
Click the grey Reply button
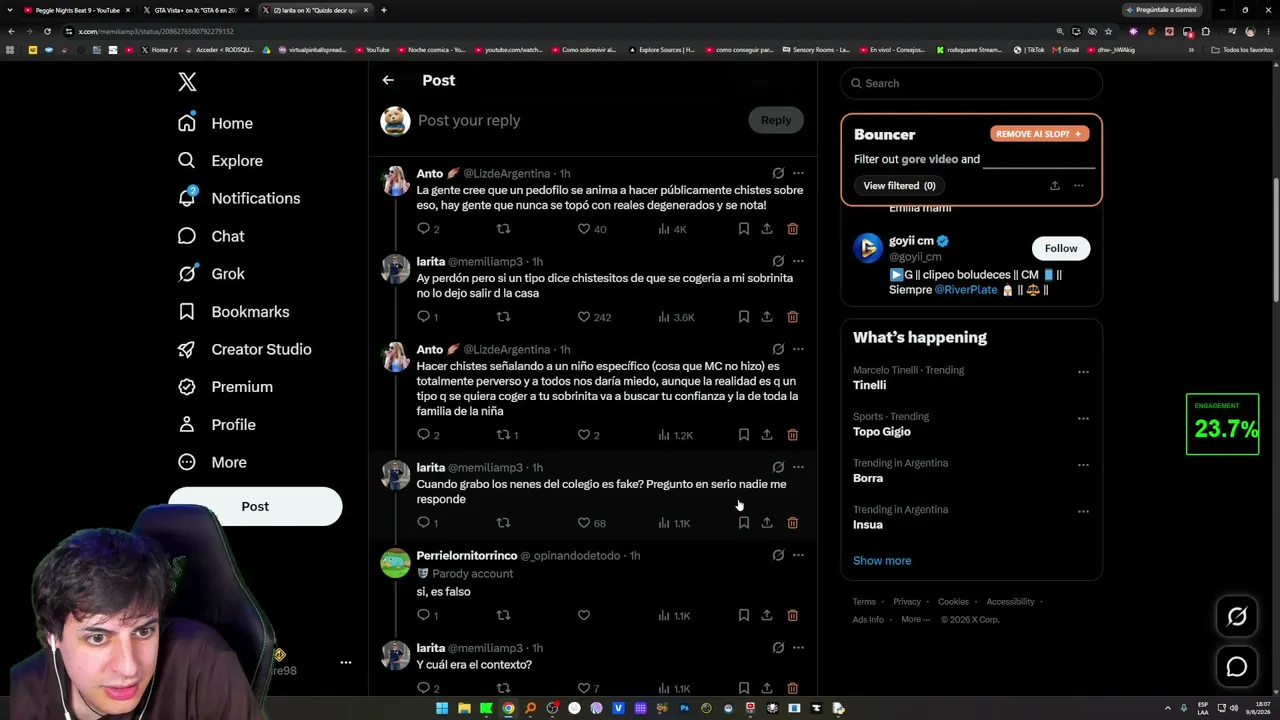[776, 120]
